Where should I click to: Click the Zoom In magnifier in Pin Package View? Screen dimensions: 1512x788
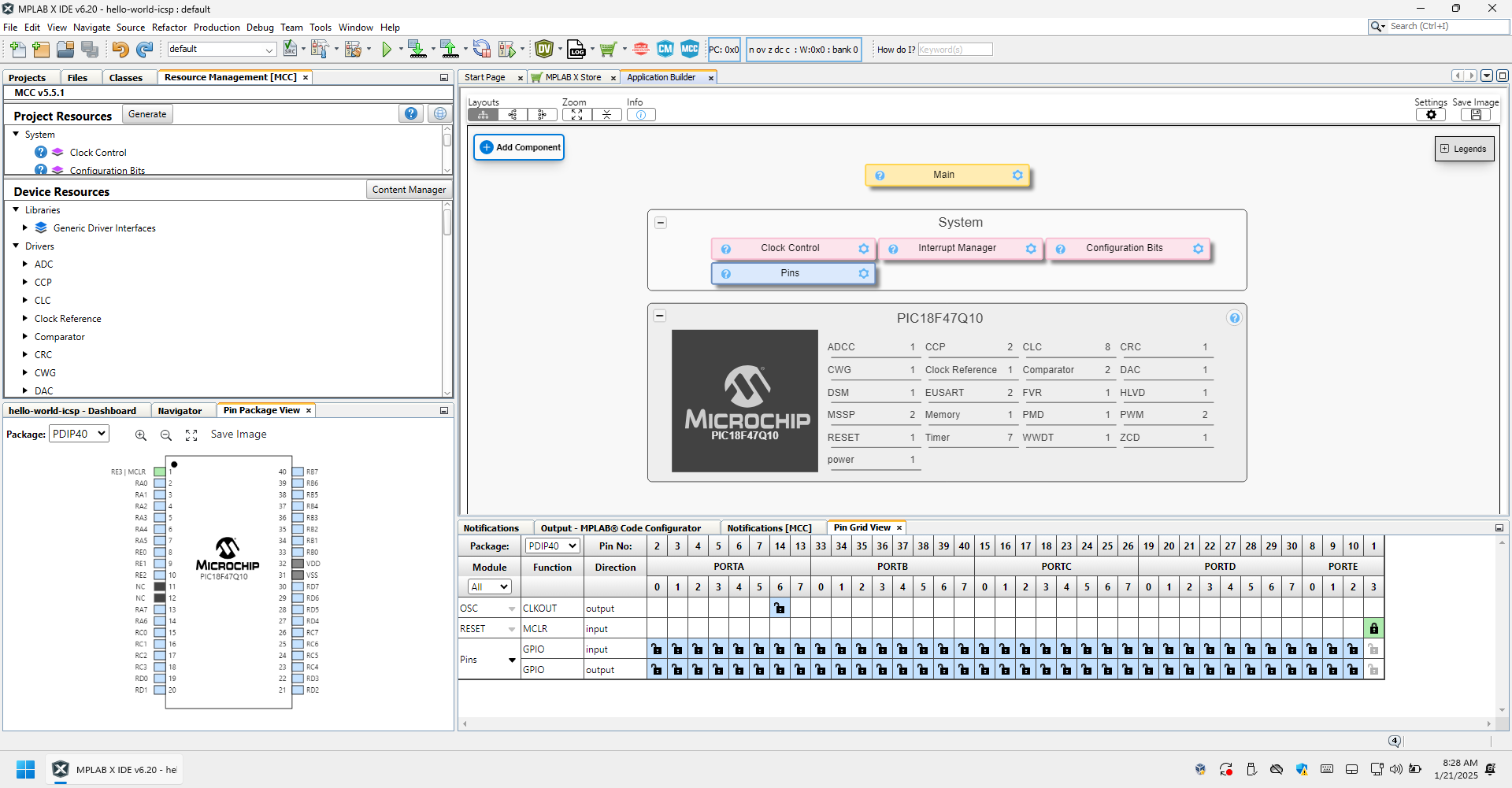pyautogui.click(x=141, y=435)
